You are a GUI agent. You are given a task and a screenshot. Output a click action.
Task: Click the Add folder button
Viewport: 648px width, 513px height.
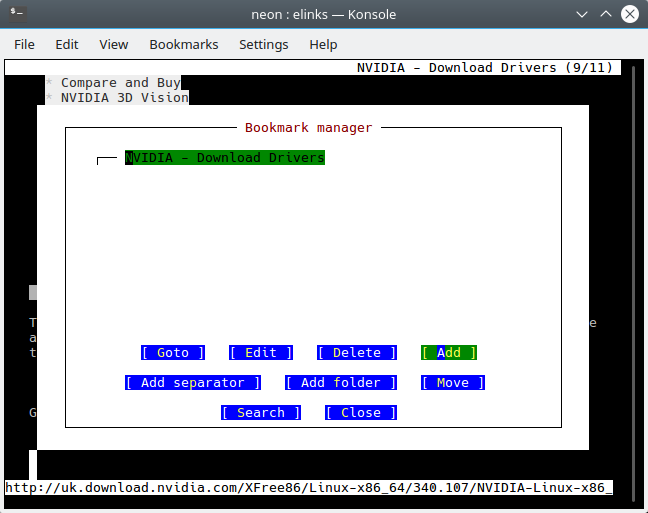(341, 383)
